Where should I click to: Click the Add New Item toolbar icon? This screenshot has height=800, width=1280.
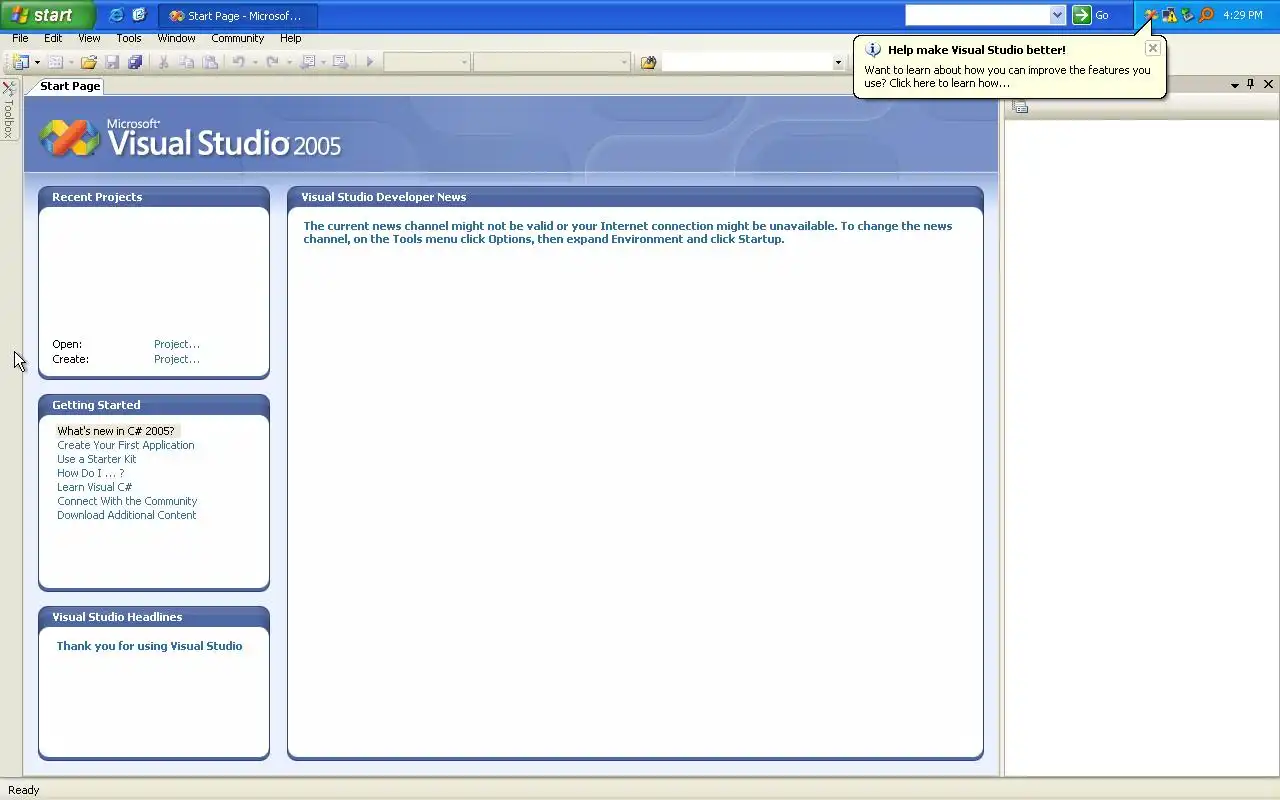56,62
